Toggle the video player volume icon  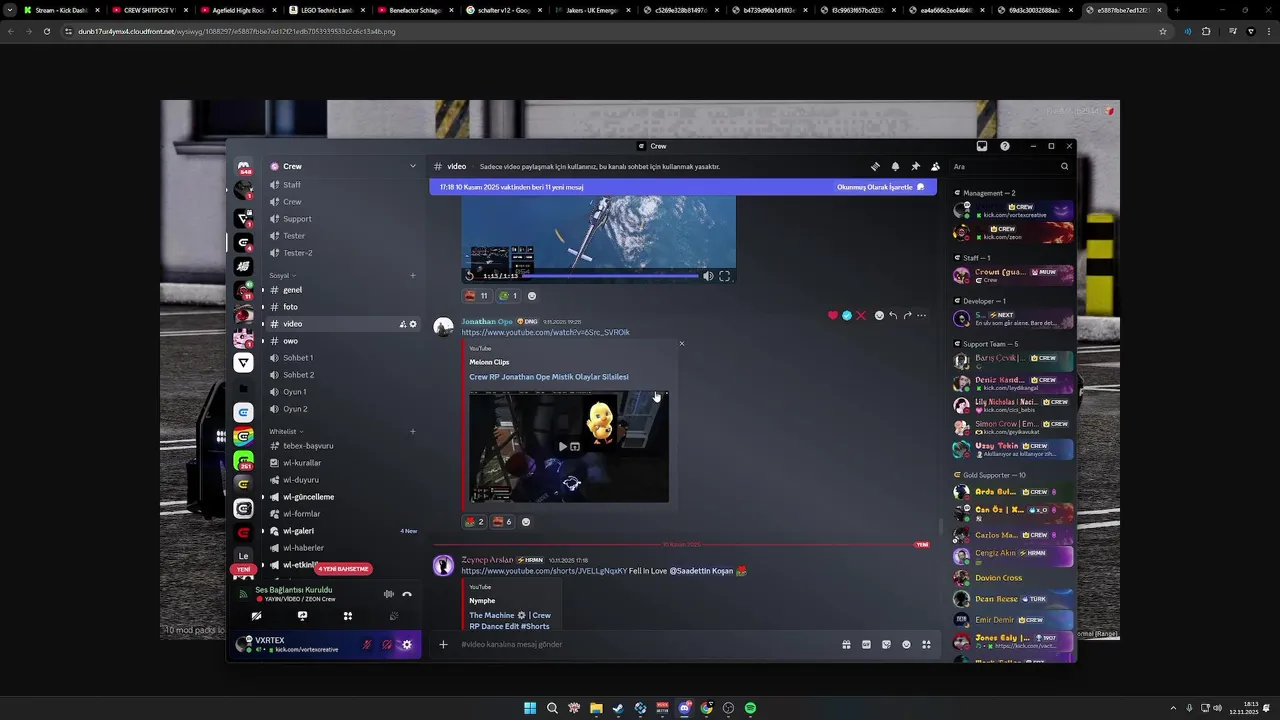point(708,276)
